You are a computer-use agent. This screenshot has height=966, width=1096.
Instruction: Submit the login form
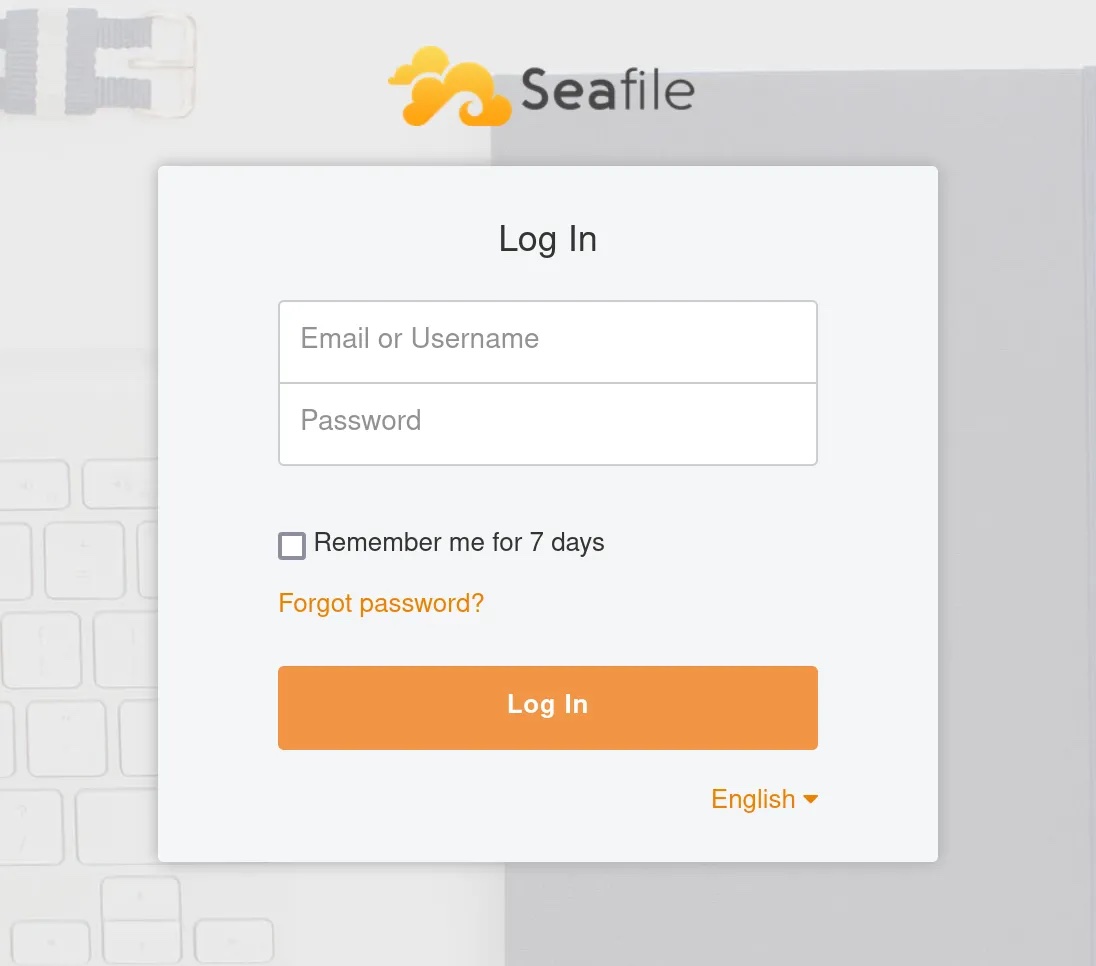coord(547,707)
